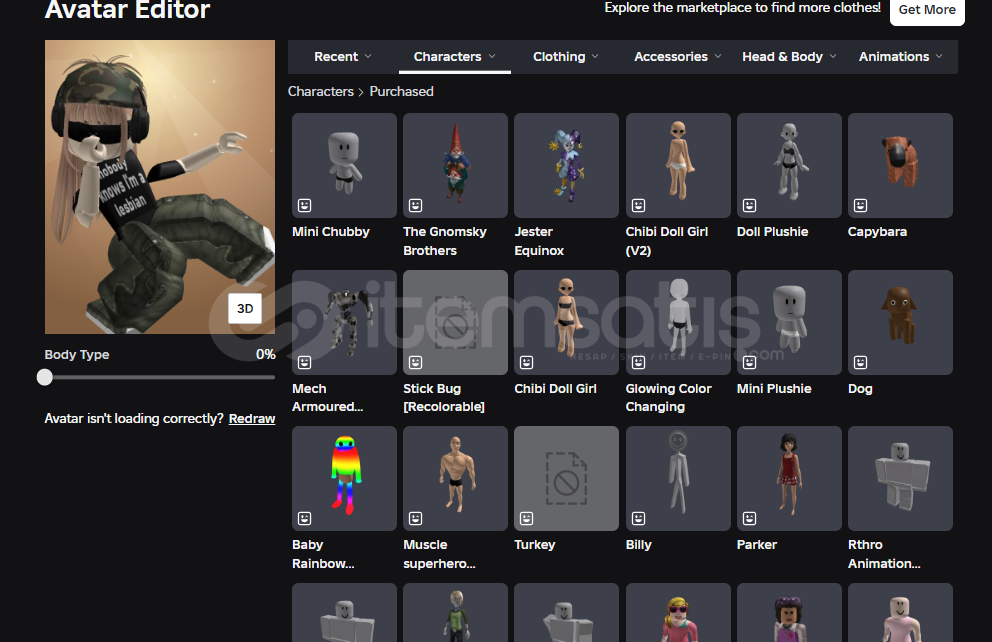Click the avatar preview image

point(160,187)
